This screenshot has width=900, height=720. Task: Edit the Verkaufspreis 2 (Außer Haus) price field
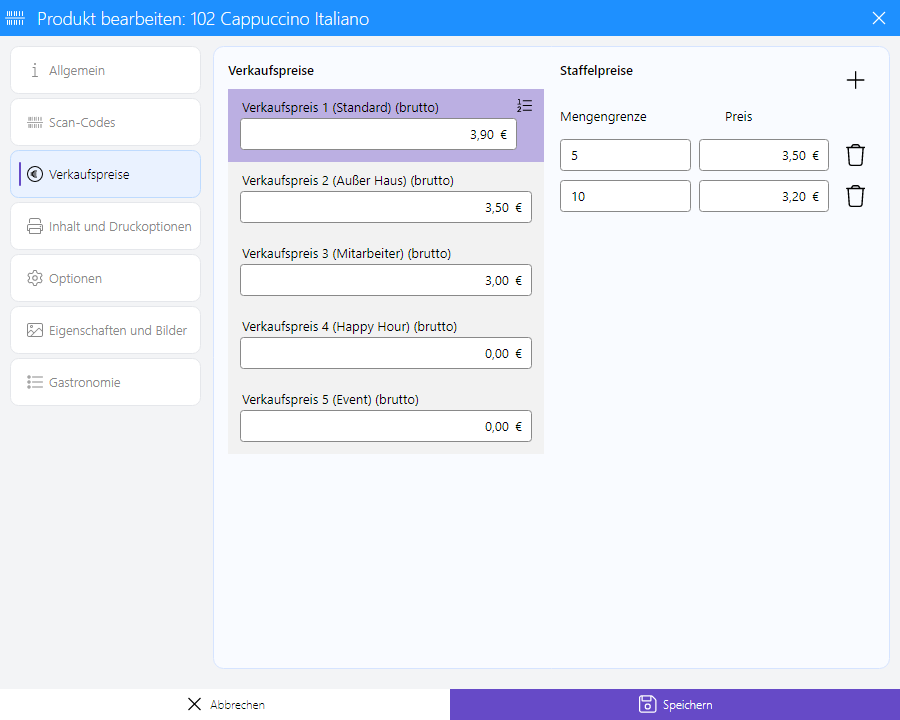[386, 207]
